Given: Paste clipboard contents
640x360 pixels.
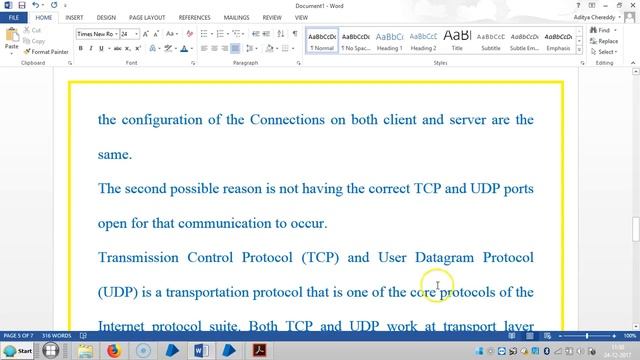Looking at the screenshot, I should (x=11, y=40).
